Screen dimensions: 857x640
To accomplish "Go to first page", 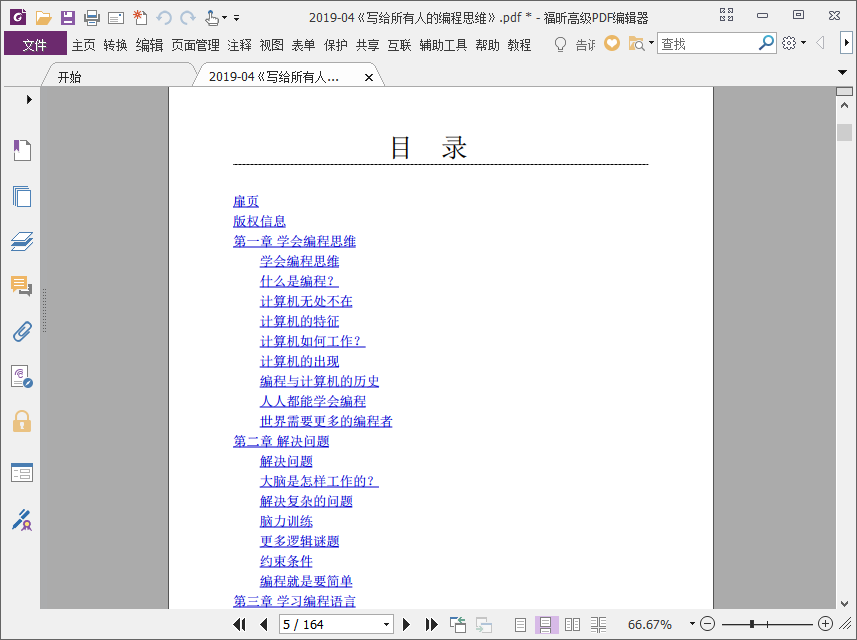I will coord(239,624).
